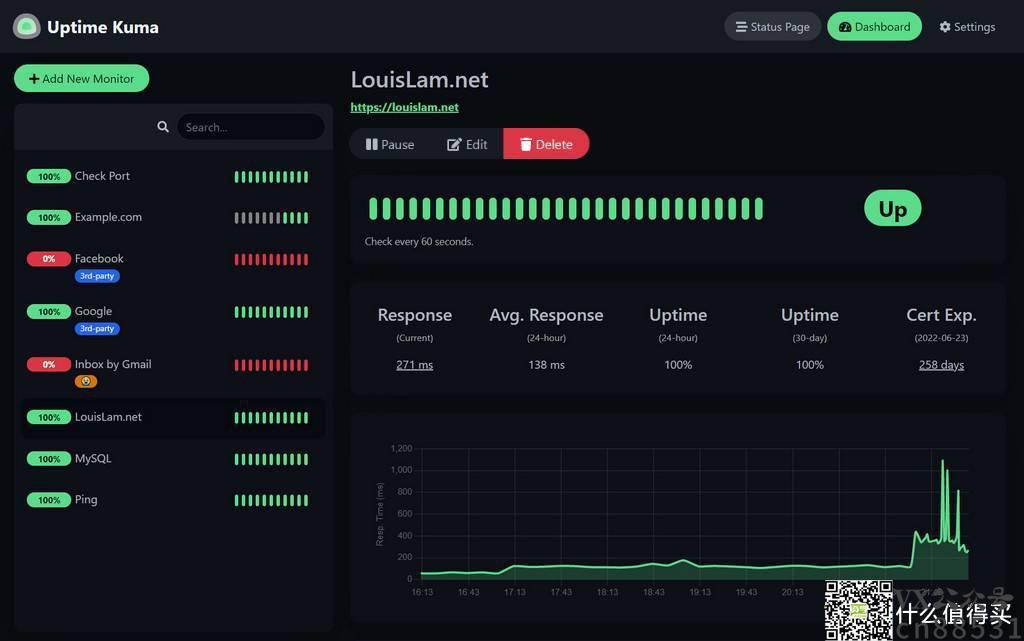Select the Facebook monitor from the sidebar
This screenshot has width=1024, height=641.
(x=99, y=258)
